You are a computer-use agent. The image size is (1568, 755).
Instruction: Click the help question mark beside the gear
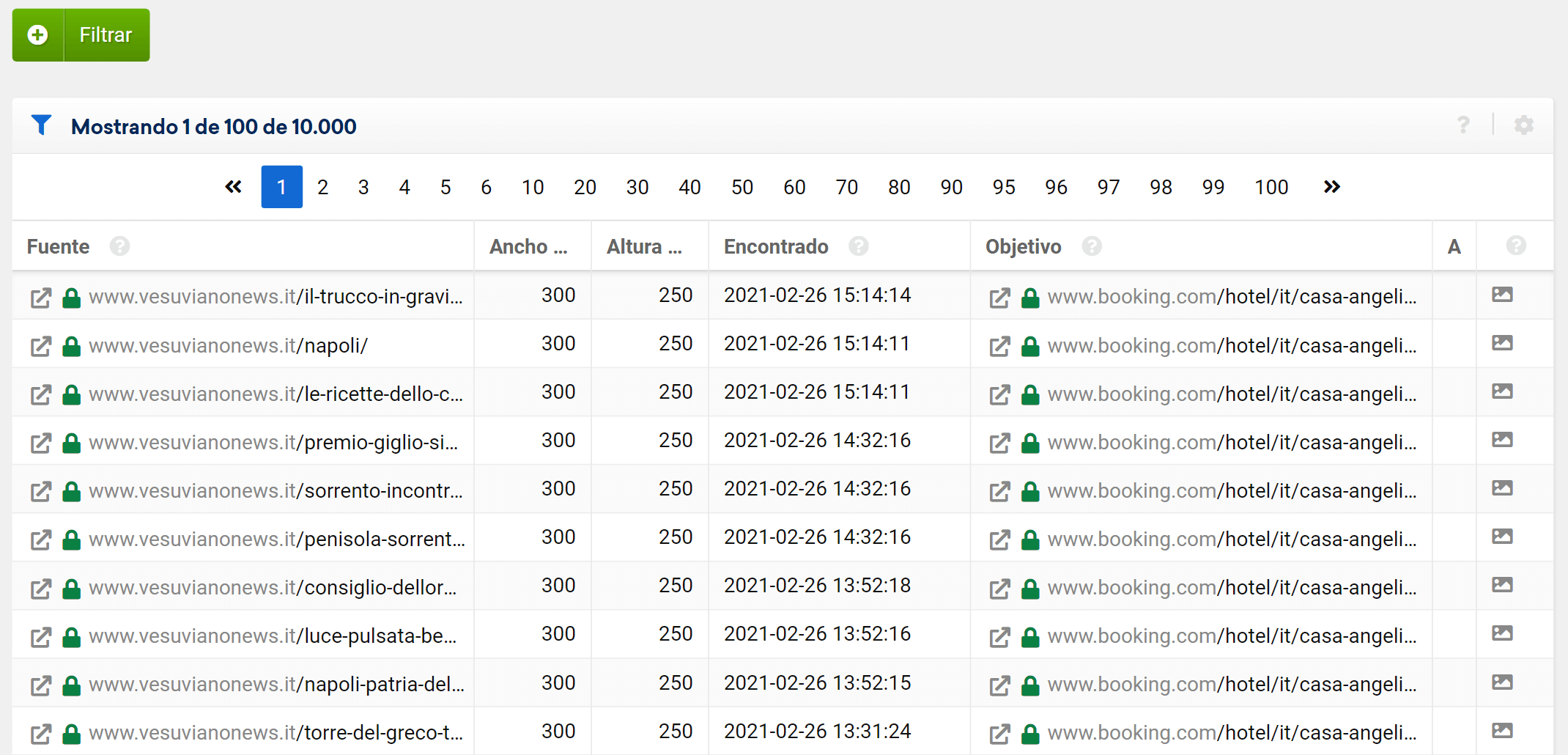pyautogui.click(x=1462, y=125)
